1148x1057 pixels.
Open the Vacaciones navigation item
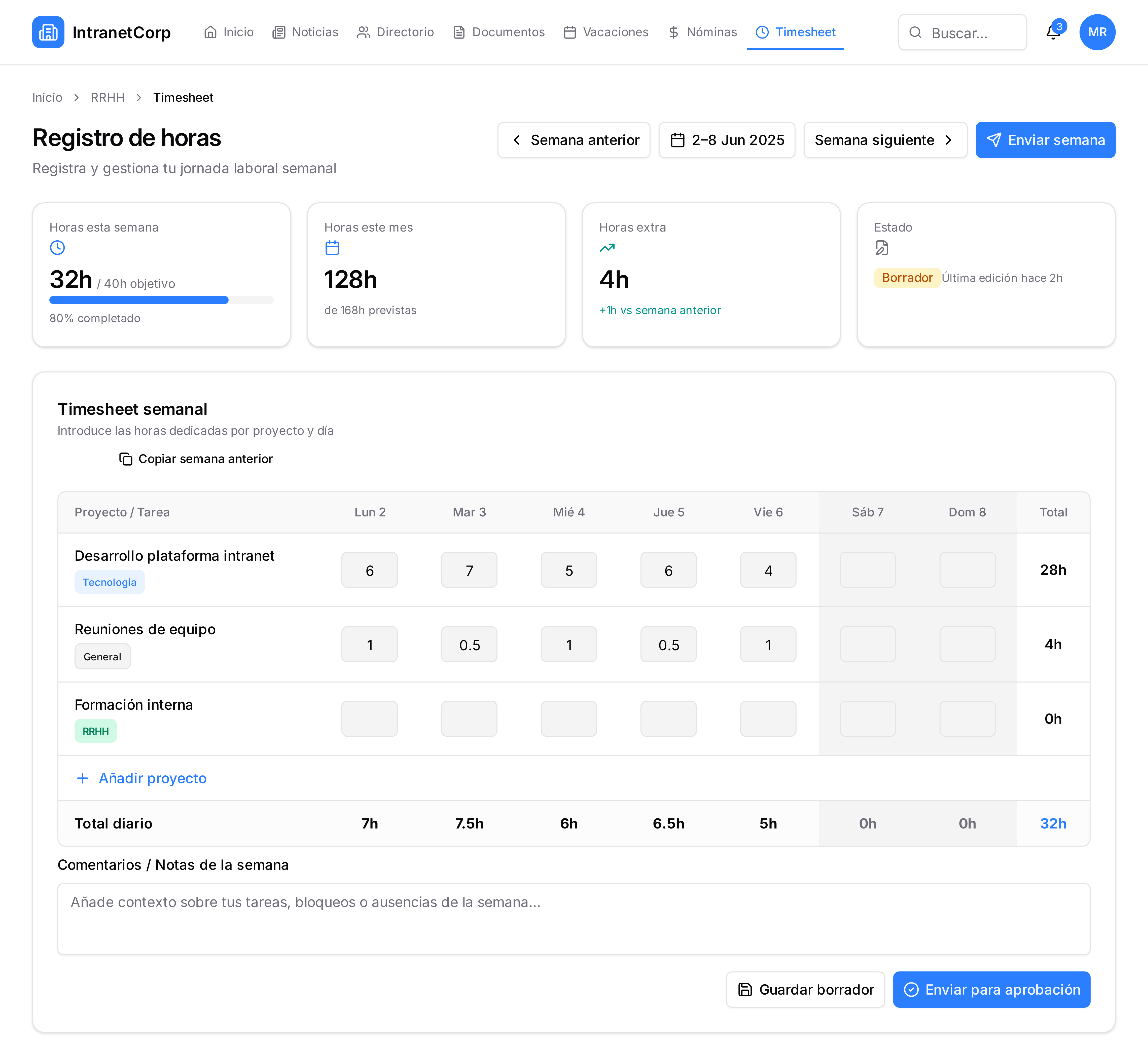coord(606,32)
